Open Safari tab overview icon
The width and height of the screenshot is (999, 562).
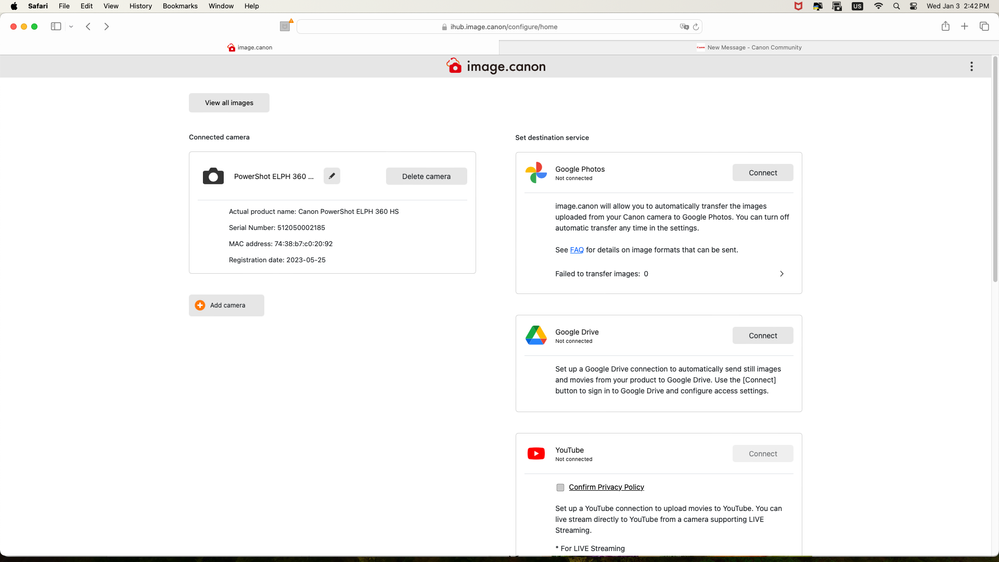click(984, 27)
